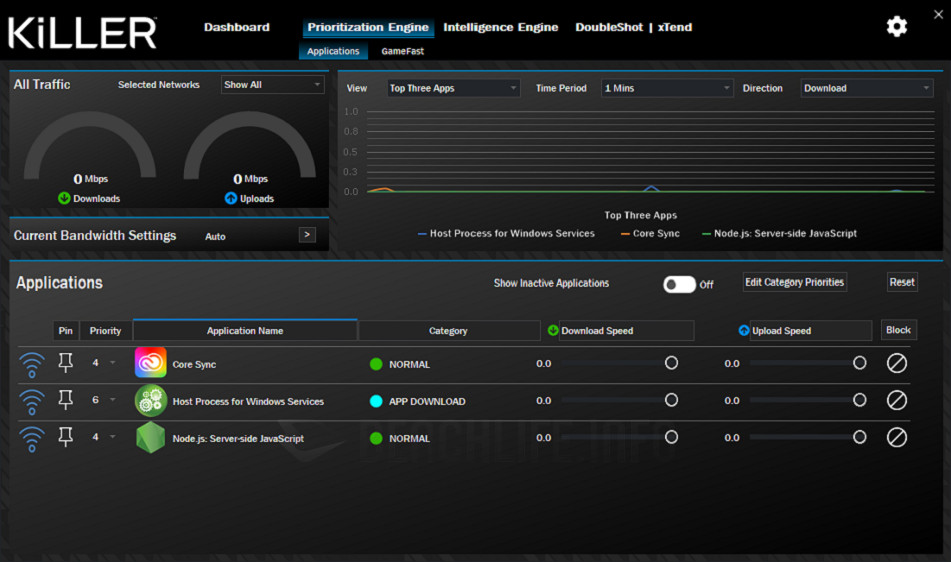
Task: Click the Wi-Fi icon for Host Process row
Action: (x=32, y=401)
